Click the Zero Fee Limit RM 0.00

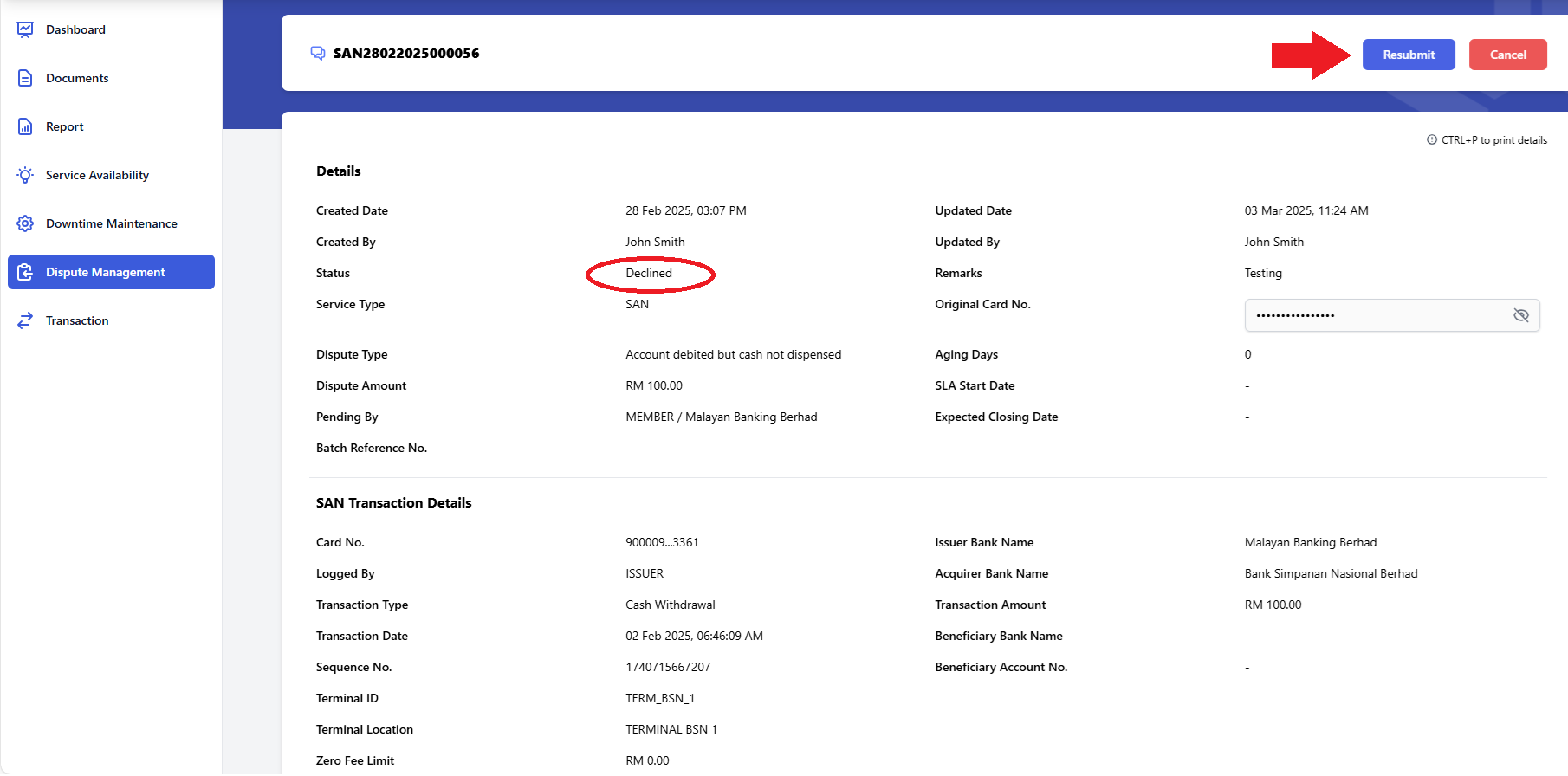pos(647,760)
